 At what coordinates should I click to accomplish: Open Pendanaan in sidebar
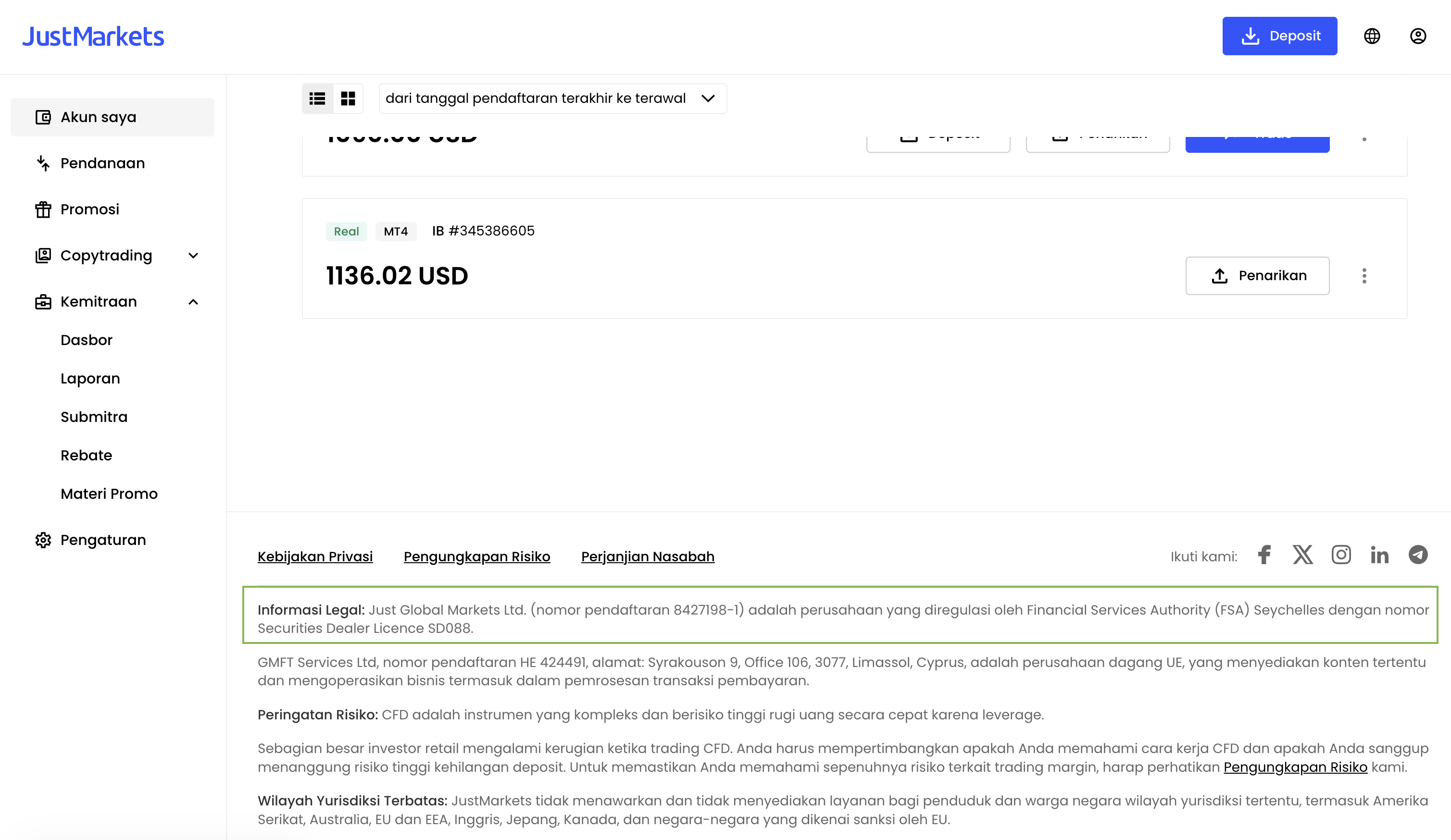pyautogui.click(x=113, y=163)
